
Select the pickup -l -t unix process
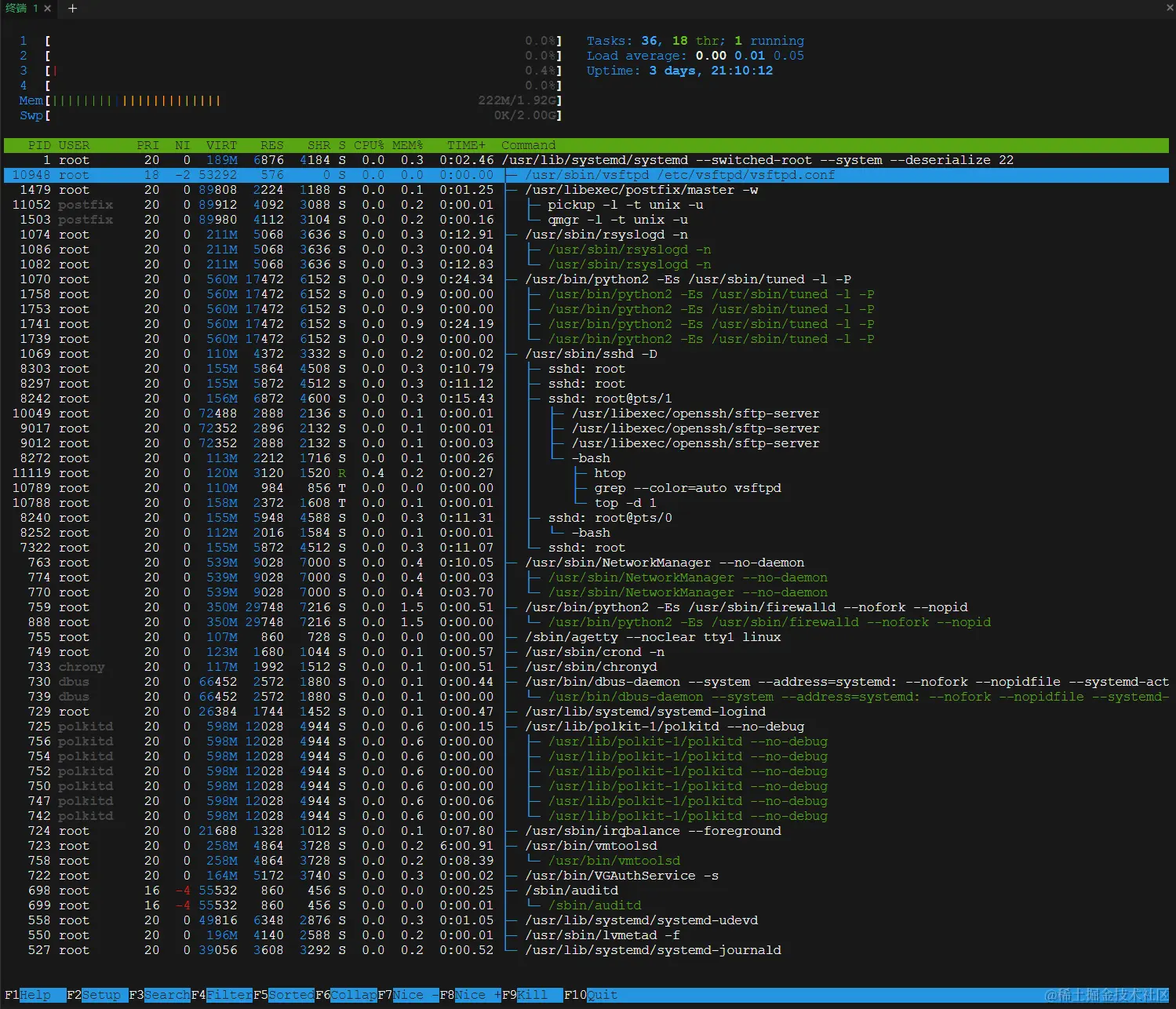tap(586, 205)
